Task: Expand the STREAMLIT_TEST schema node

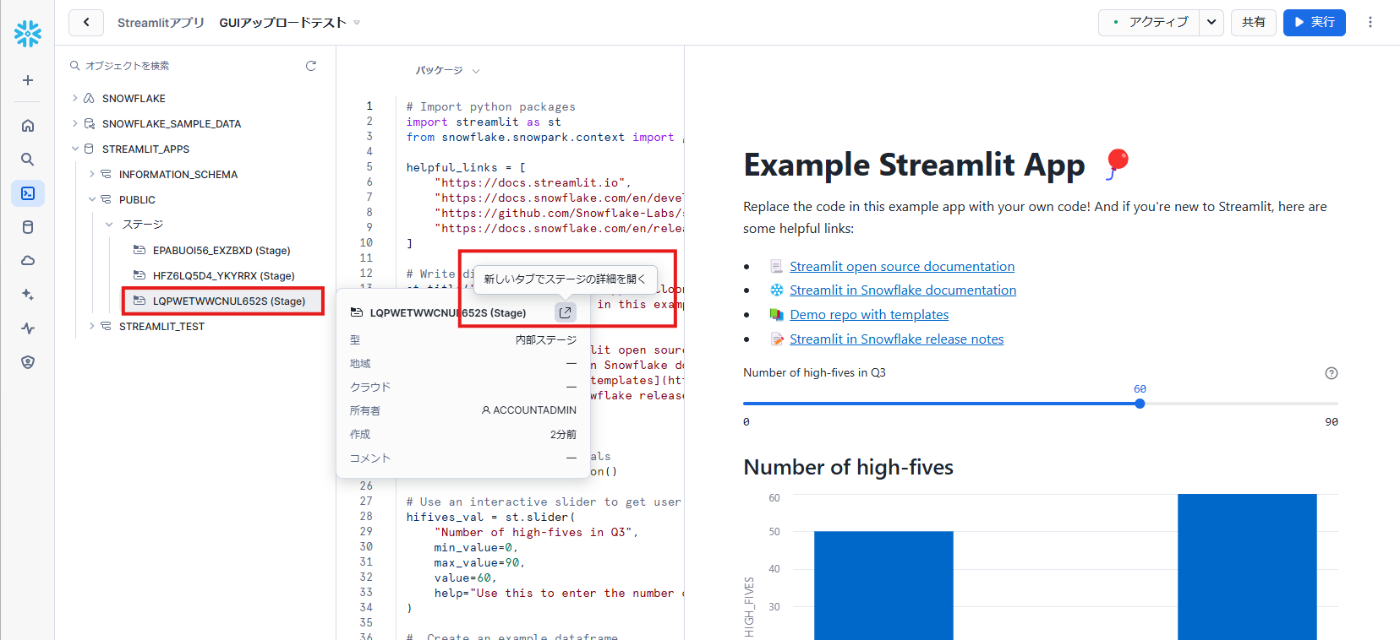Action: tap(92, 326)
